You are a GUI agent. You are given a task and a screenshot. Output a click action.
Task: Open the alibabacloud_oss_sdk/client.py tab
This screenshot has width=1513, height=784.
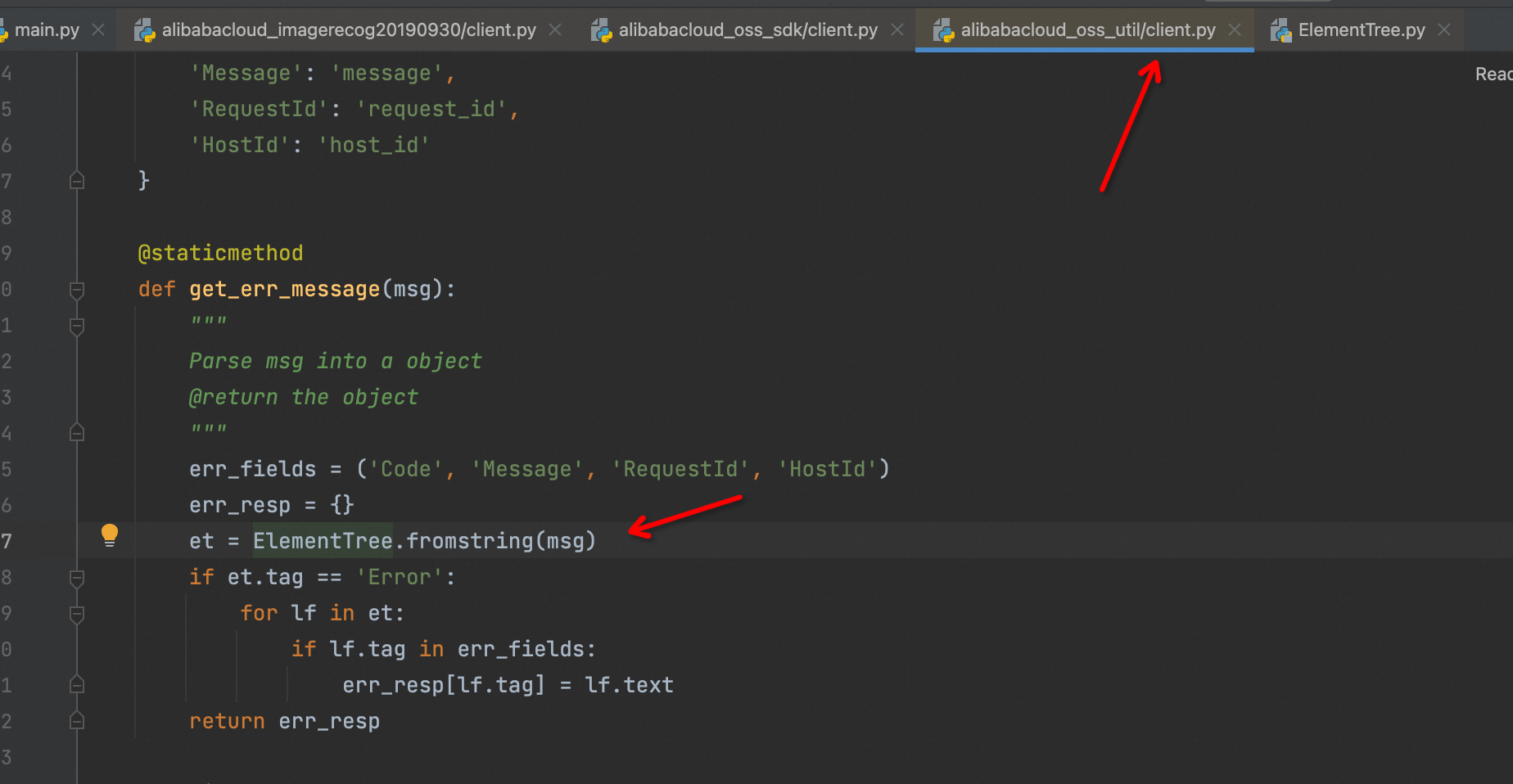pyautogui.click(x=747, y=30)
